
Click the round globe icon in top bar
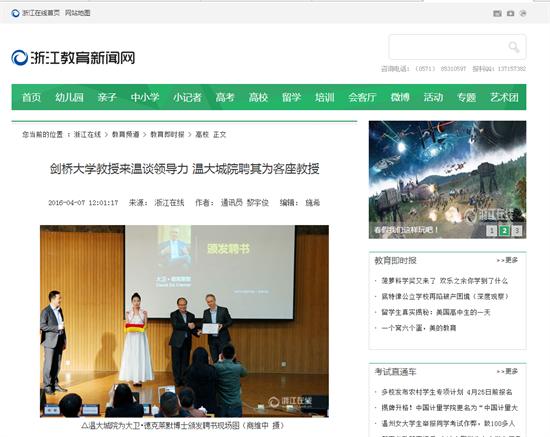pos(523,13)
